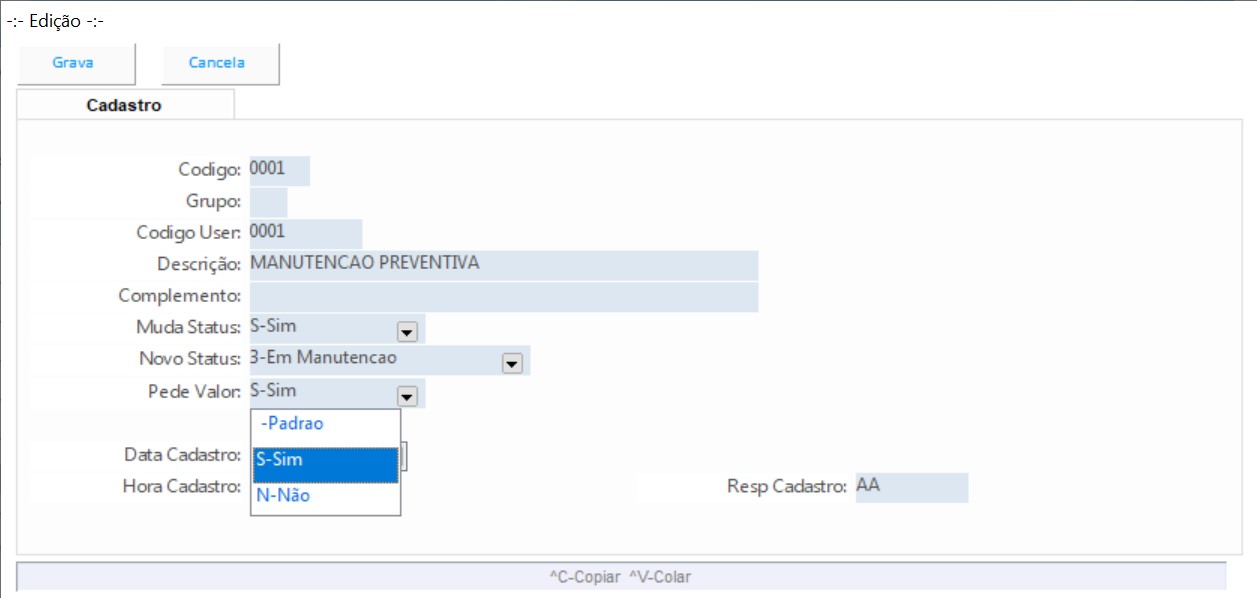
Task: Expand the Muda Status dropdown arrow
Action: [x=407, y=329]
